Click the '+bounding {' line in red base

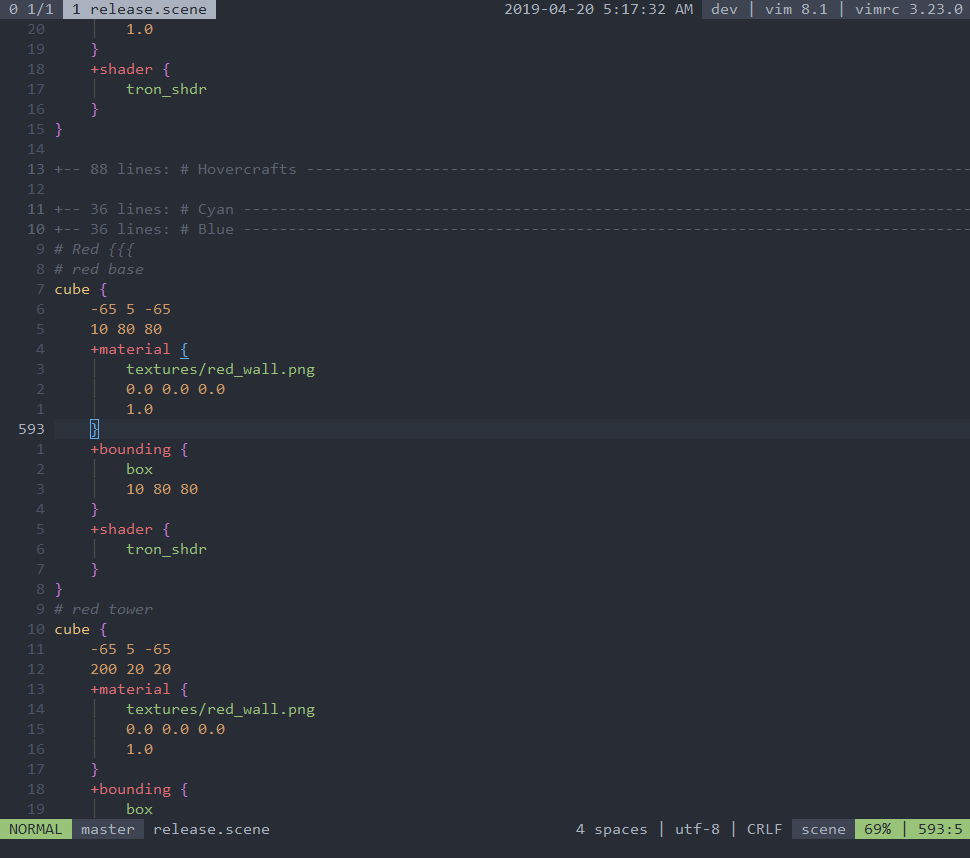coord(139,449)
